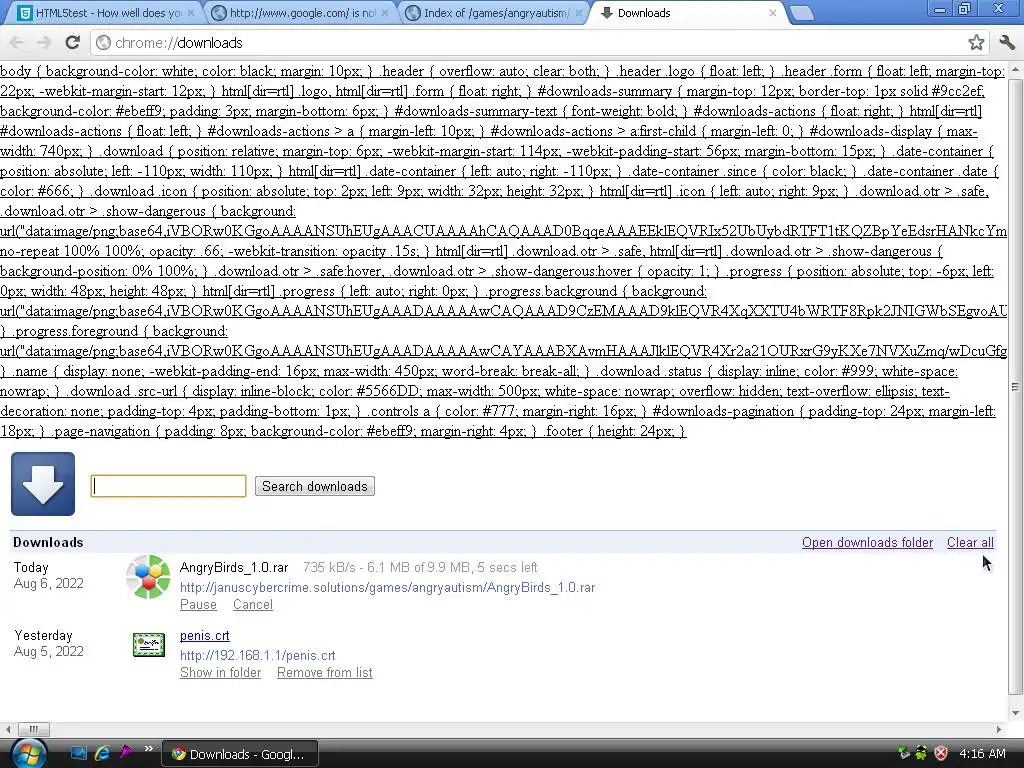This screenshot has width=1024, height=768.
Task: Click the green network tray icon
Action: [x=903, y=753]
